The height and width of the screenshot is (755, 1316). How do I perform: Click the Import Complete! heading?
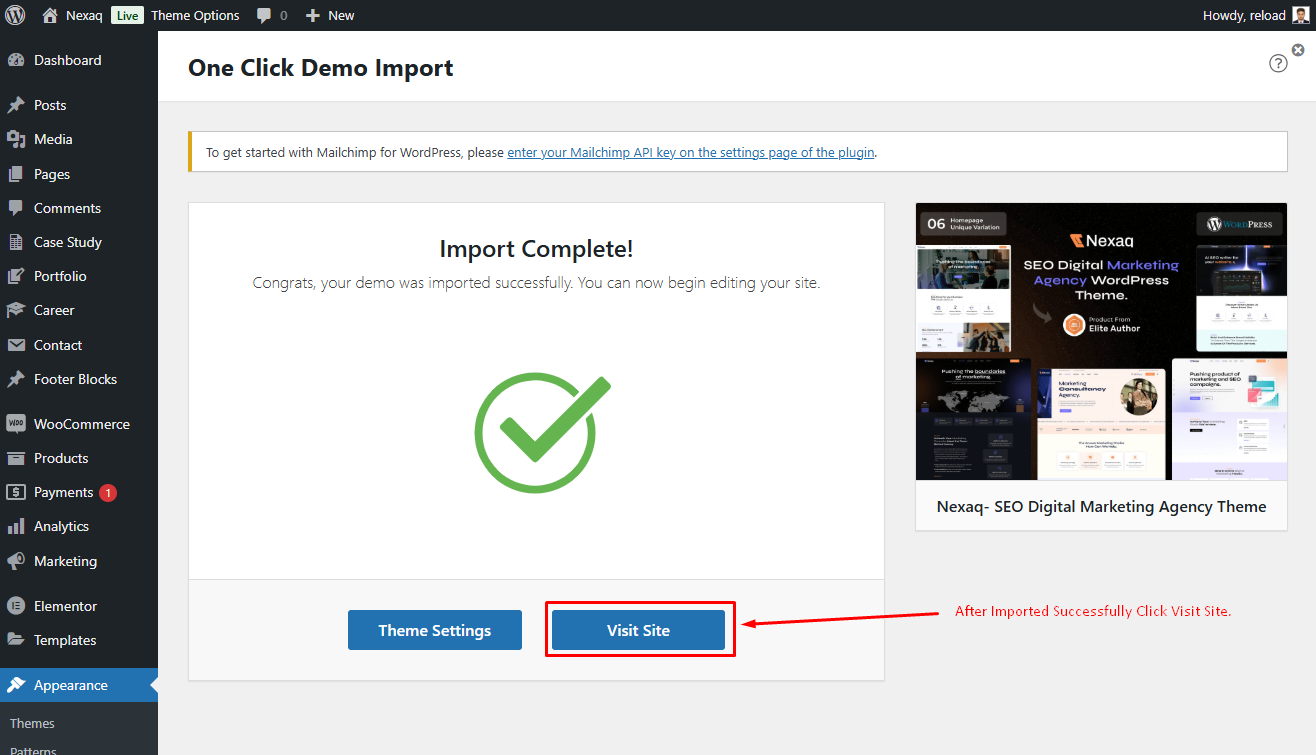pos(536,249)
